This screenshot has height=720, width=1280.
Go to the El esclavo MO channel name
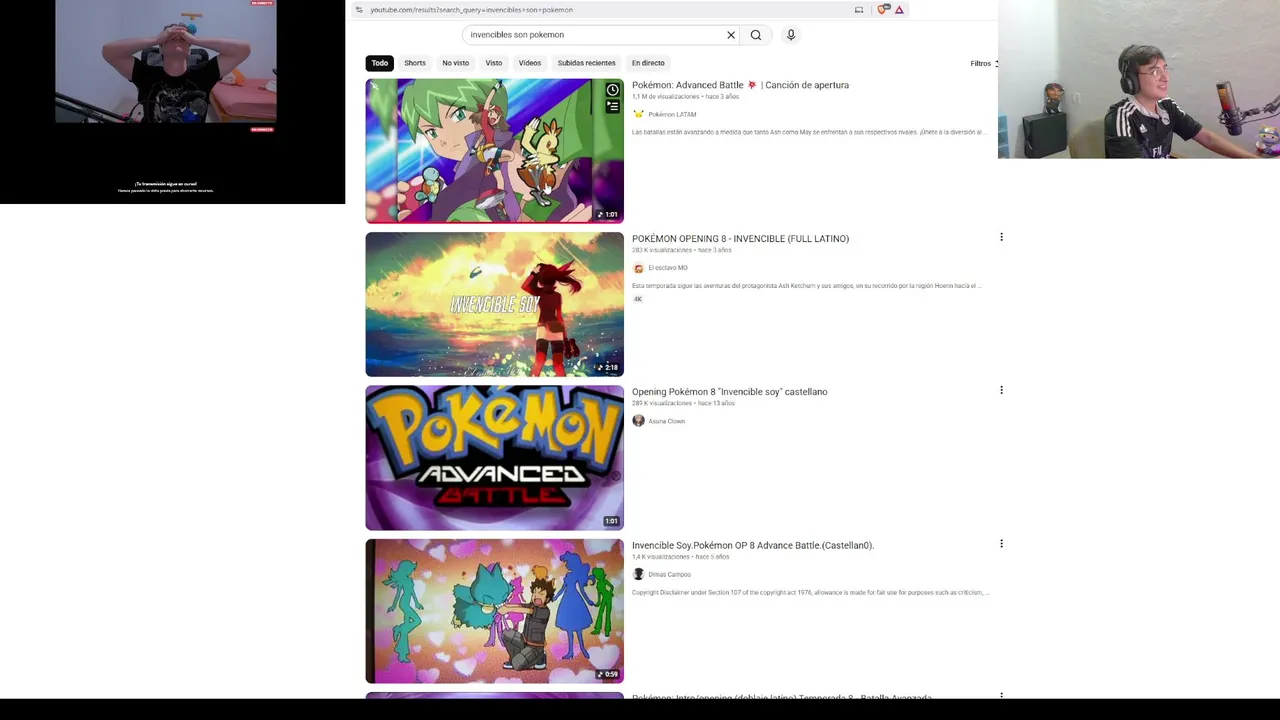pyautogui.click(x=668, y=268)
